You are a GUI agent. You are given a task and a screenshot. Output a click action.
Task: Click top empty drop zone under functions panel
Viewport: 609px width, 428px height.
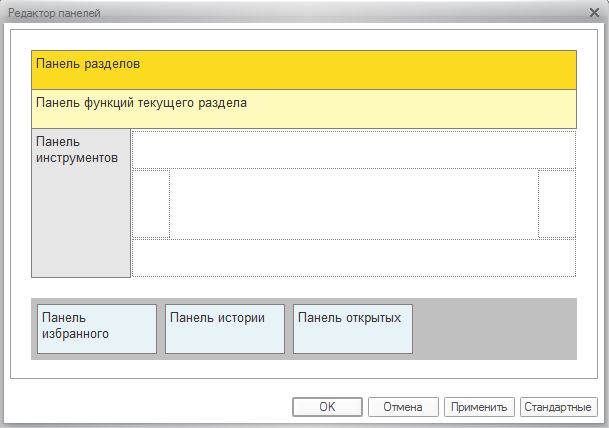coord(354,149)
